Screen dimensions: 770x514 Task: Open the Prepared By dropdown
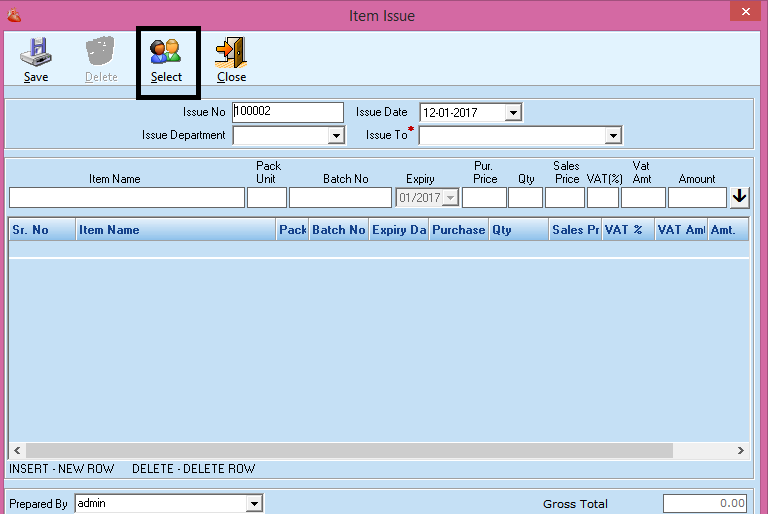pos(254,504)
